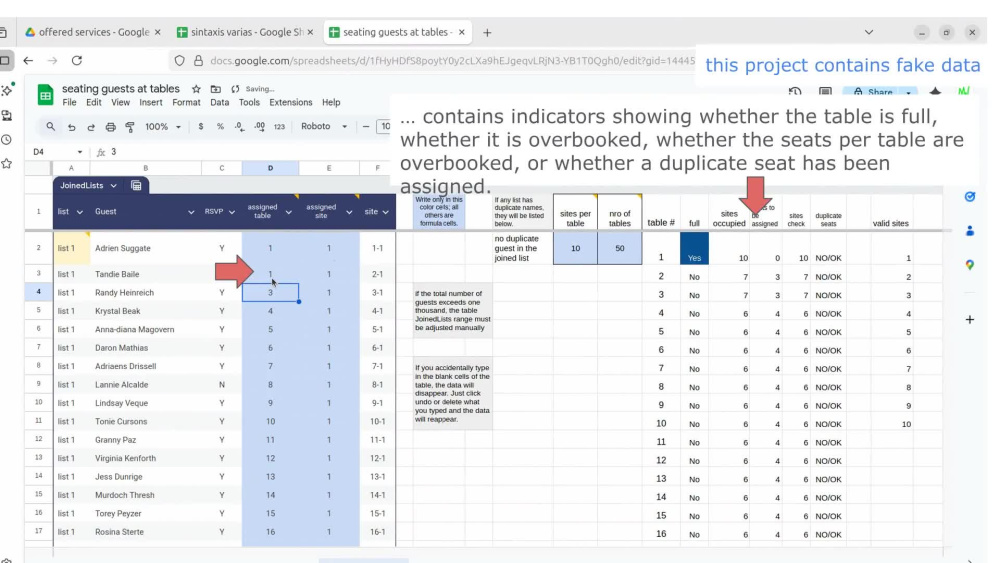This screenshot has width=1000, height=563.
Task: Open the Guest column filter dropdown
Action: click(x=191, y=212)
